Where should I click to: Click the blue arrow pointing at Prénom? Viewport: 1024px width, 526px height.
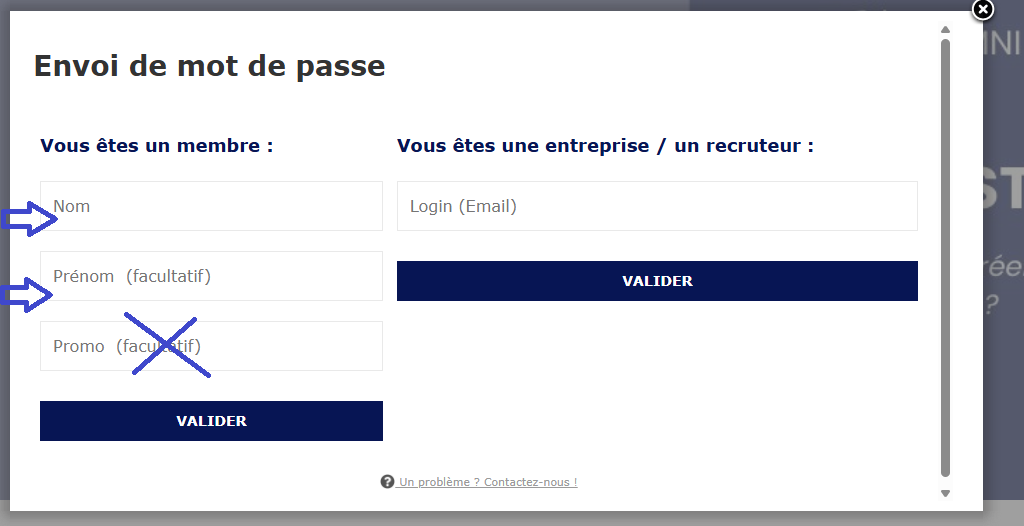click(x=26, y=294)
